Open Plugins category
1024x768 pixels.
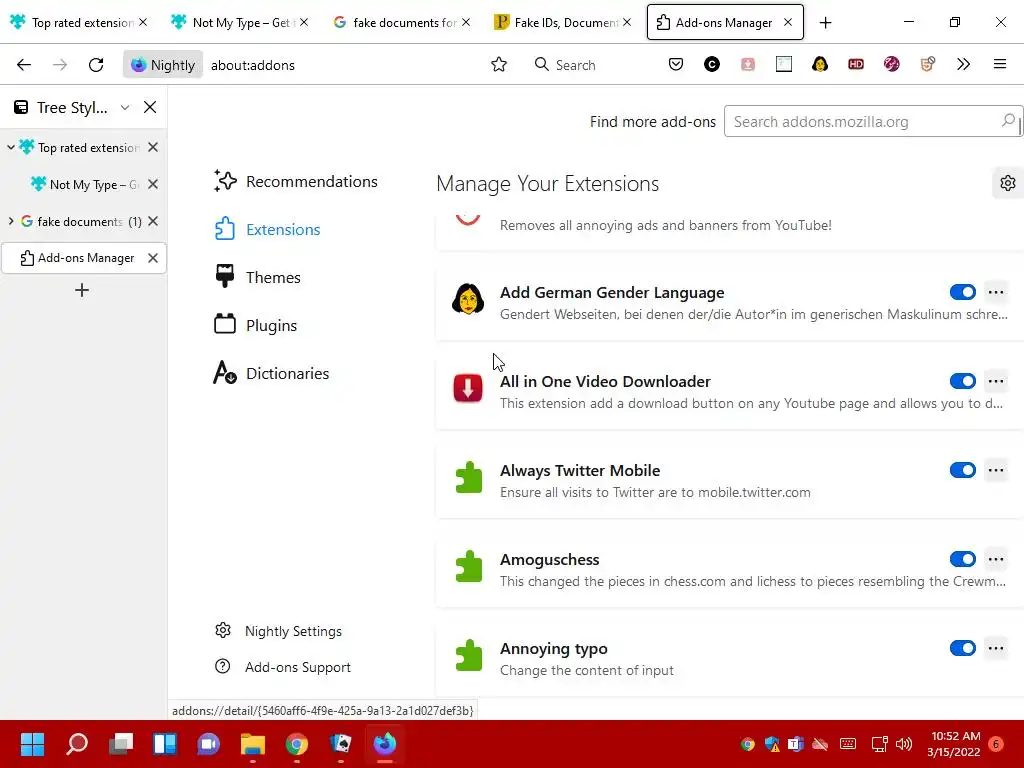click(x=255, y=325)
